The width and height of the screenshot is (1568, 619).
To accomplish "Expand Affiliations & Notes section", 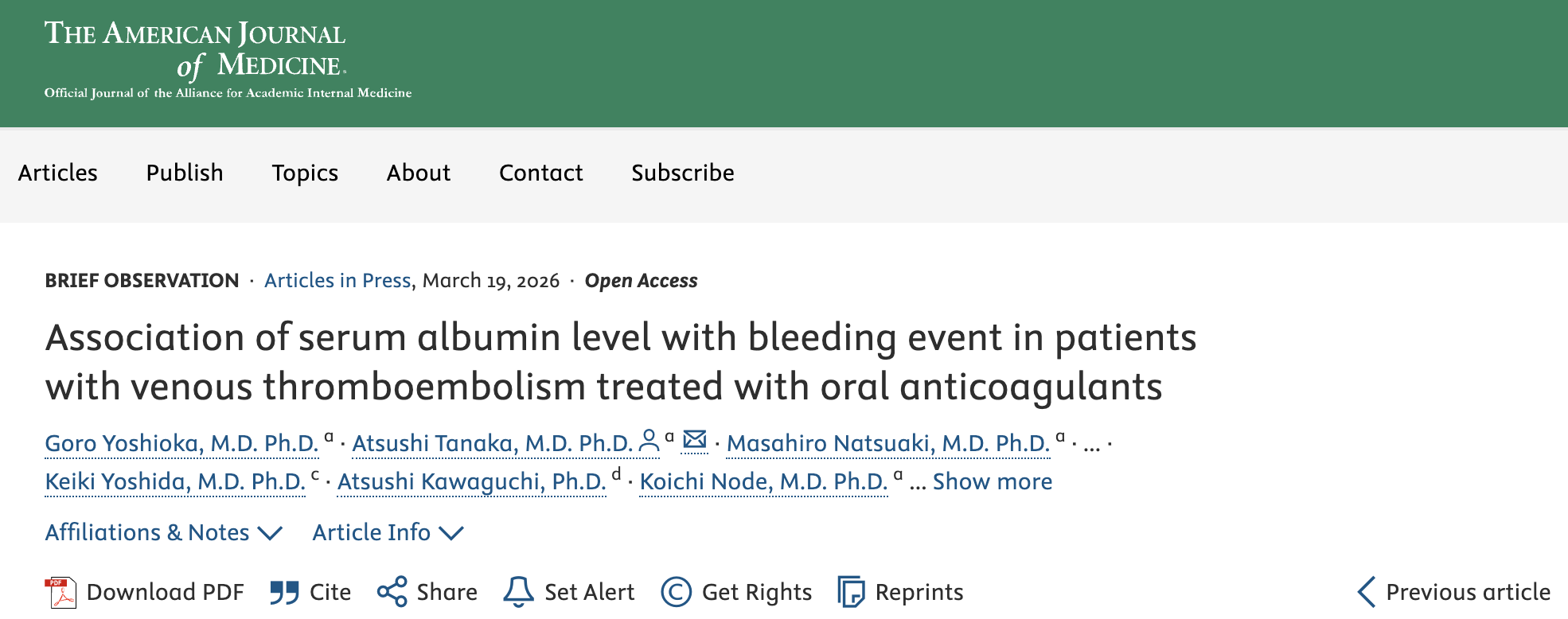I will tap(163, 532).
